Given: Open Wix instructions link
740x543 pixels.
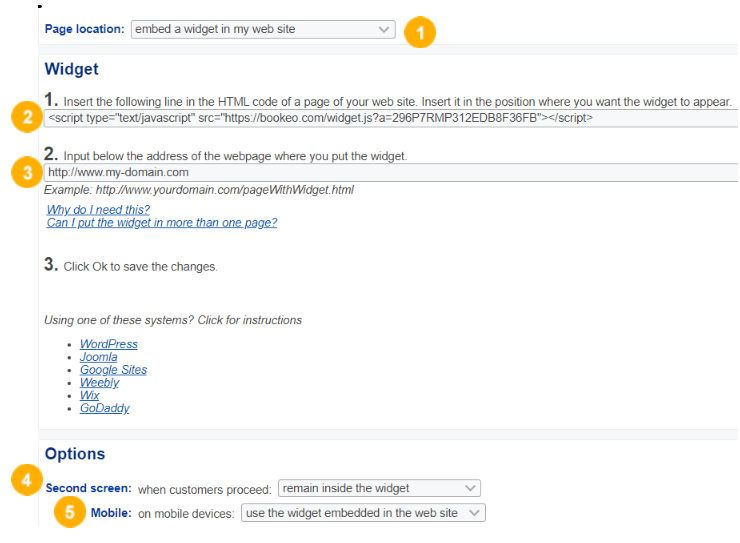Looking at the screenshot, I should coord(89,395).
